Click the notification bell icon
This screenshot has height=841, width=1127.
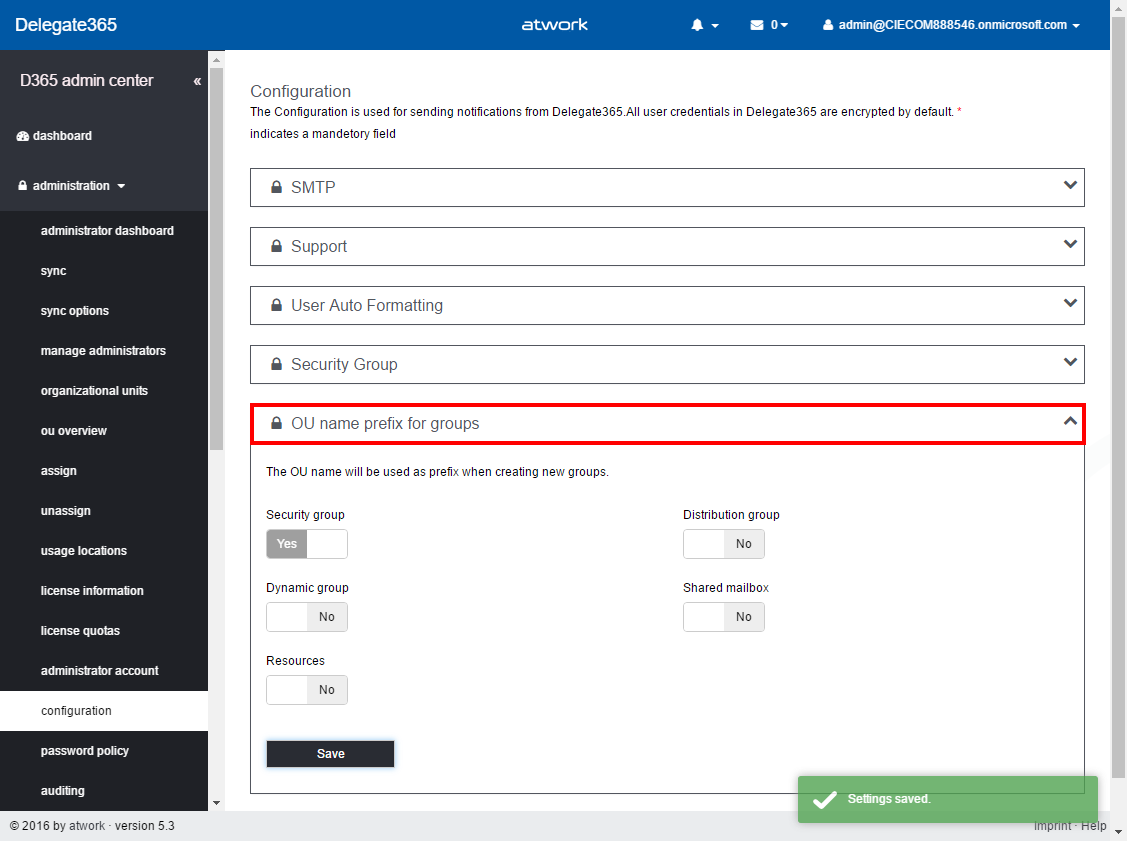[697, 25]
